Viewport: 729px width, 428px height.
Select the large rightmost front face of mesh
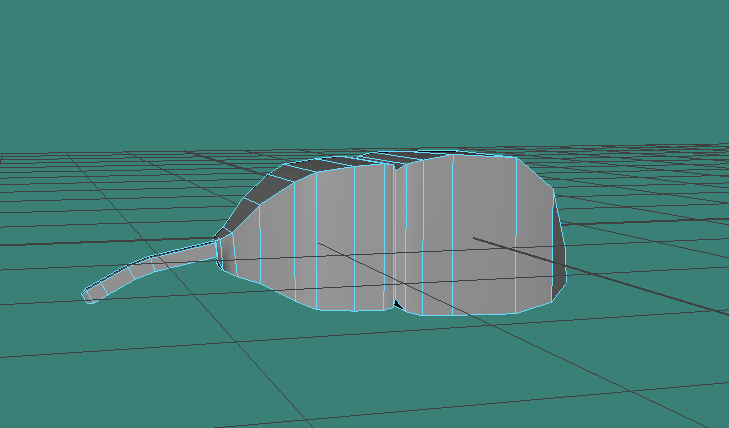483,235
